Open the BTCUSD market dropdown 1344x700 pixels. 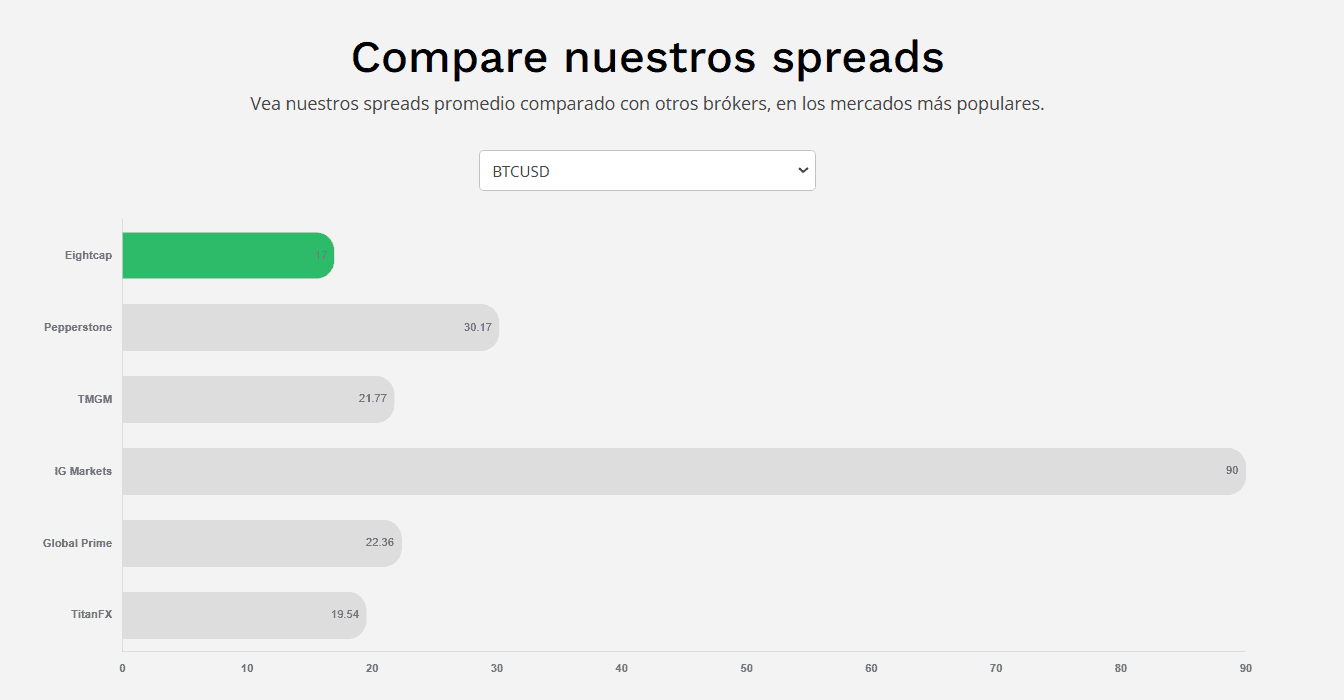pos(646,171)
